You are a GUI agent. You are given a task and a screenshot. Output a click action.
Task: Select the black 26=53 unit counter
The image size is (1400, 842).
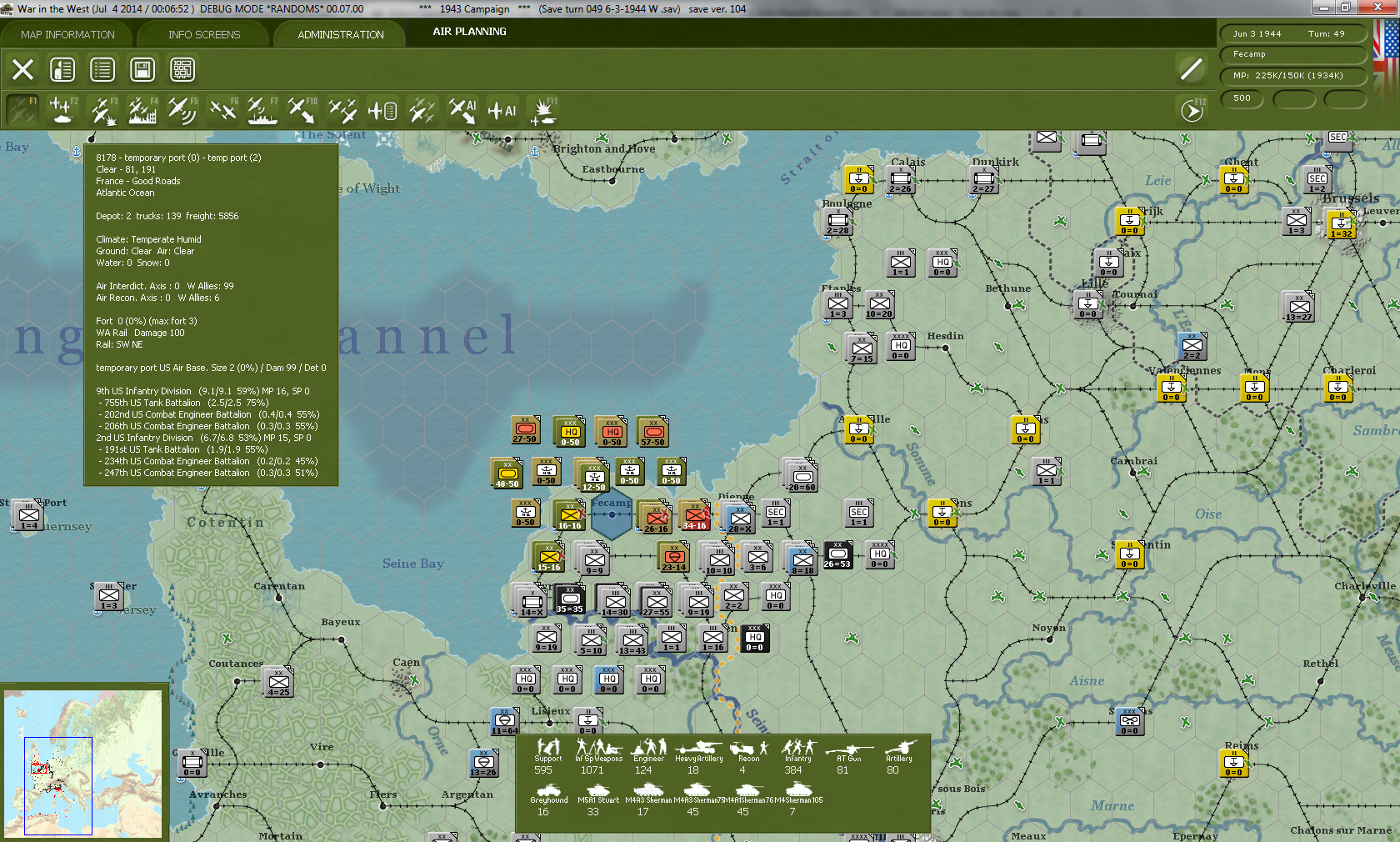tap(837, 554)
